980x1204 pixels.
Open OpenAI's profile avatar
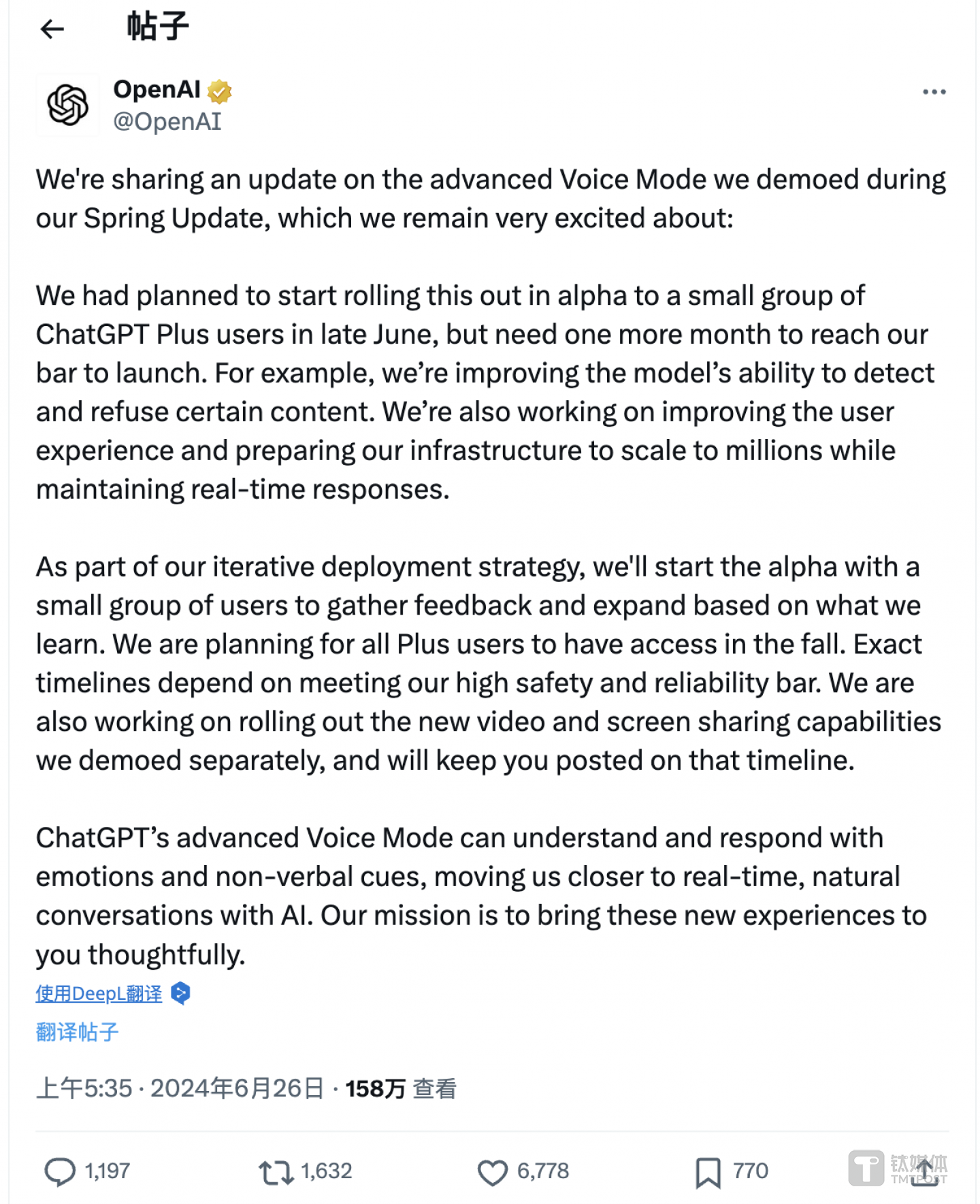(67, 105)
